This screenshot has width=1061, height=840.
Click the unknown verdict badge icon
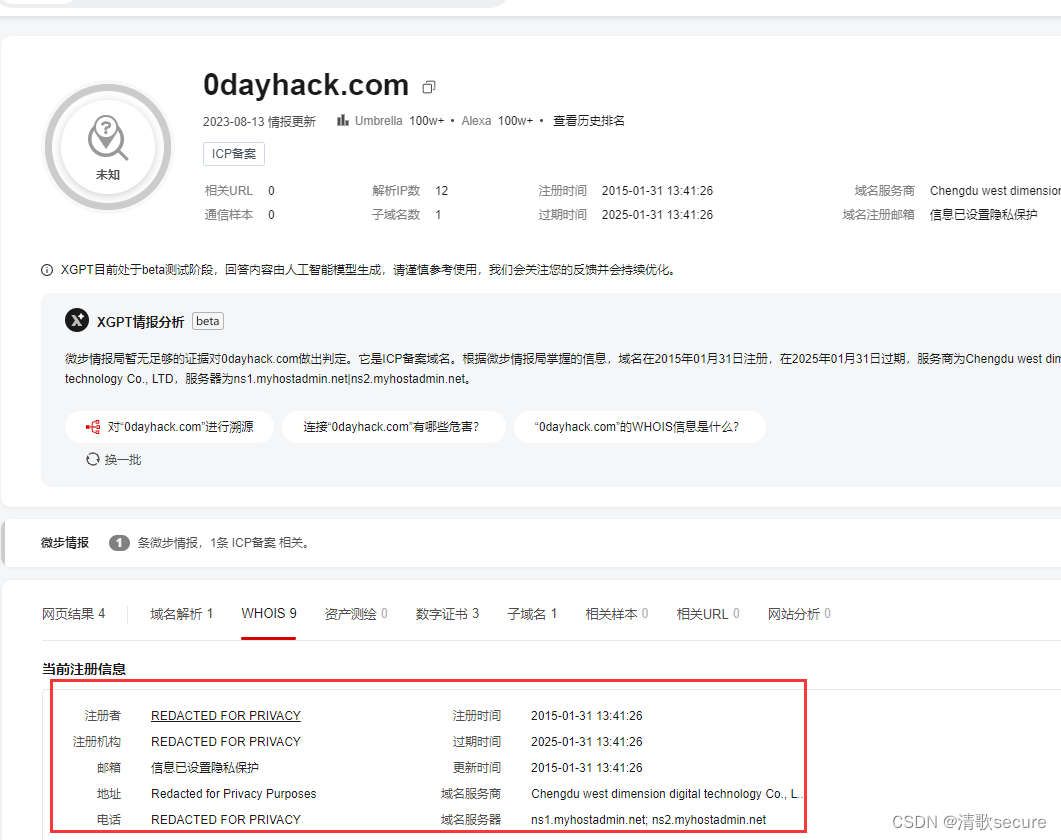coord(108,147)
